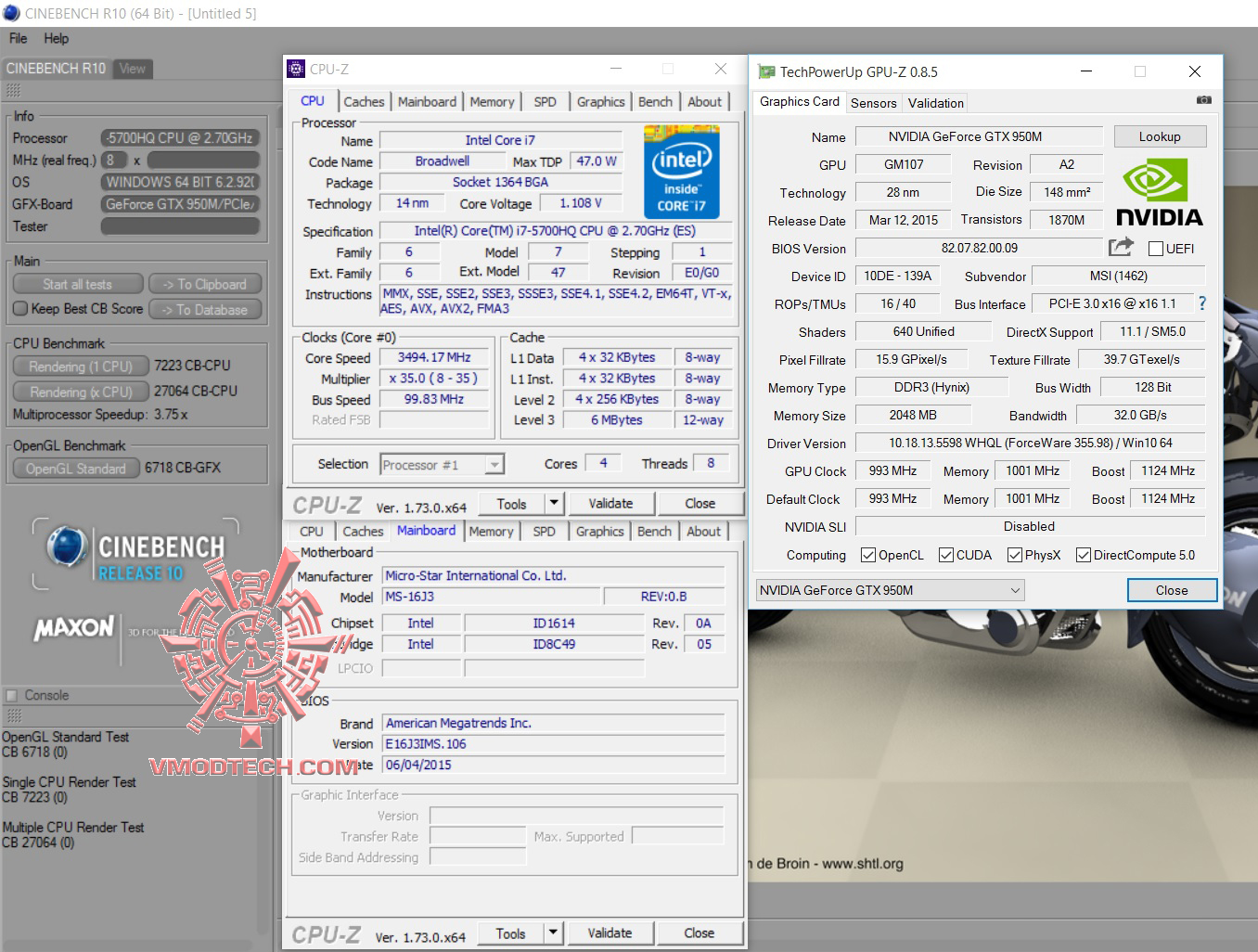Screen dimensions: 1258x952
Task: Toggle the PhysX checkbox
Action: pyautogui.click(x=1015, y=555)
